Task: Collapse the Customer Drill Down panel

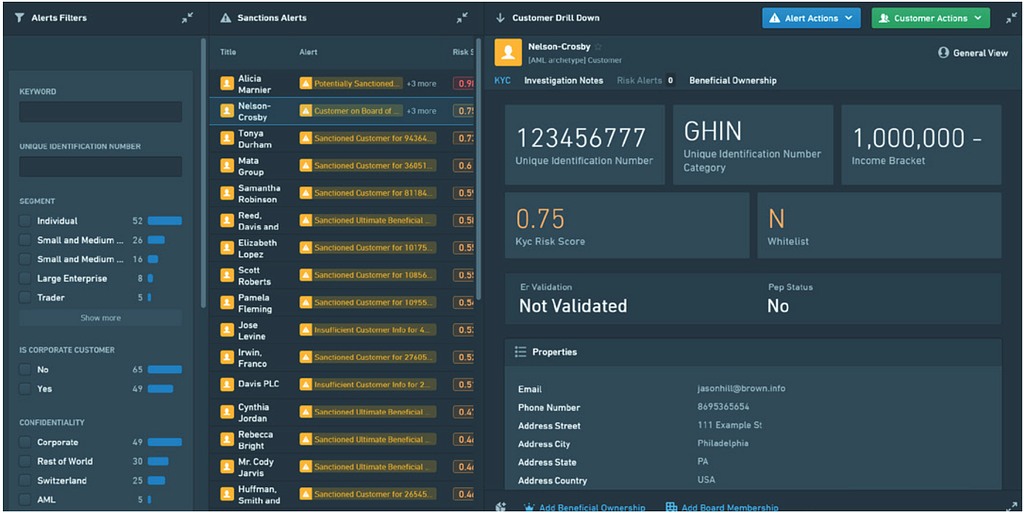Action: [1012, 18]
